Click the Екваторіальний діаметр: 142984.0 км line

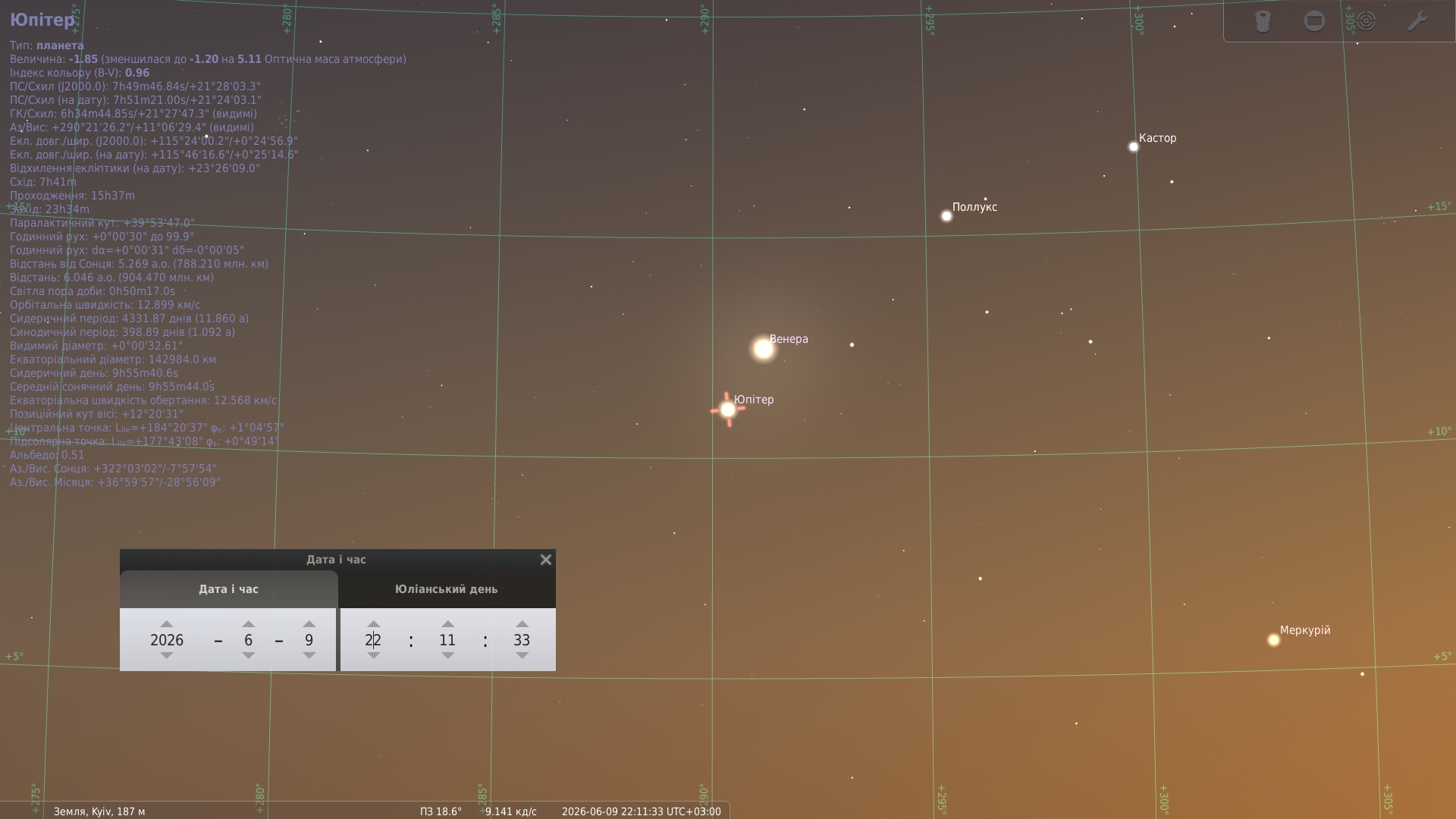point(113,359)
